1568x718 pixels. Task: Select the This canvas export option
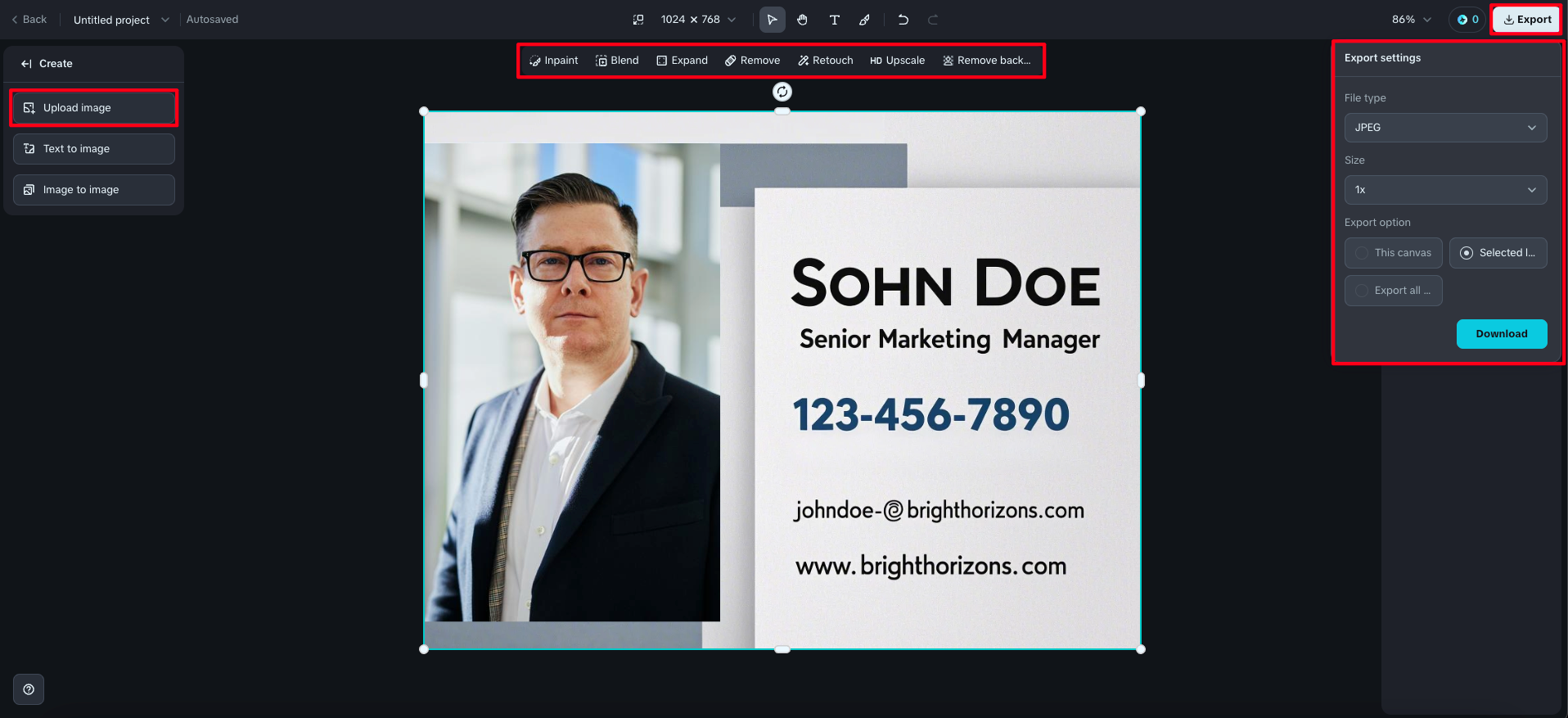1394,253
